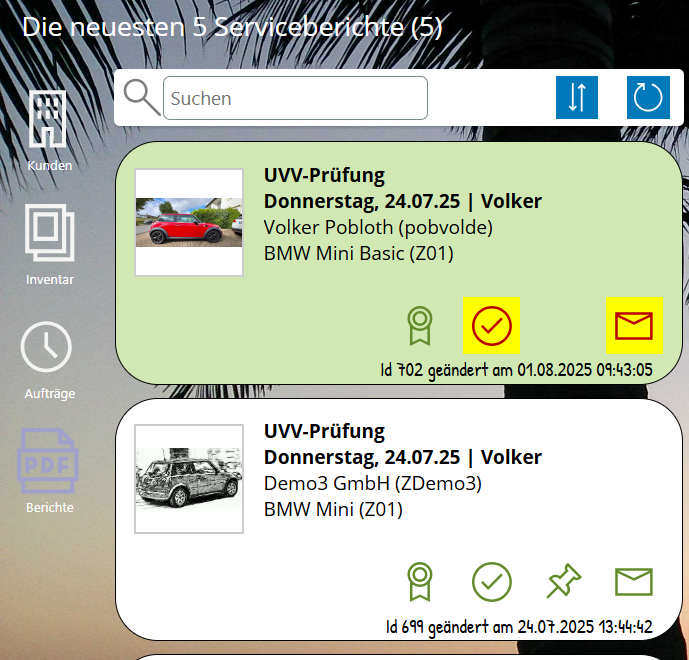Viewport: 689px width, 660px height.
Task: Select 'BMW Mini (Z01)' text
Action: coord(333,510)
